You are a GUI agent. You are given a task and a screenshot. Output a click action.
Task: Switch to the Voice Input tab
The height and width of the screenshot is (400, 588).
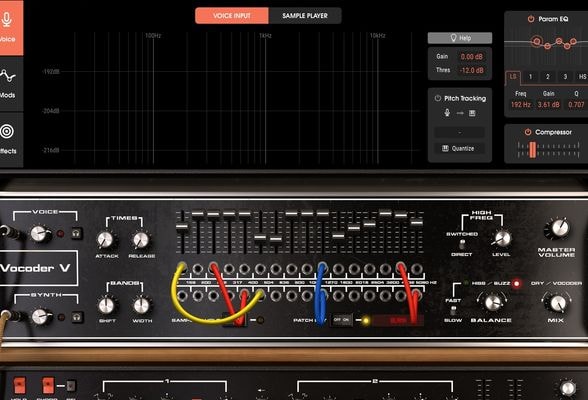(x=232, y=16)
